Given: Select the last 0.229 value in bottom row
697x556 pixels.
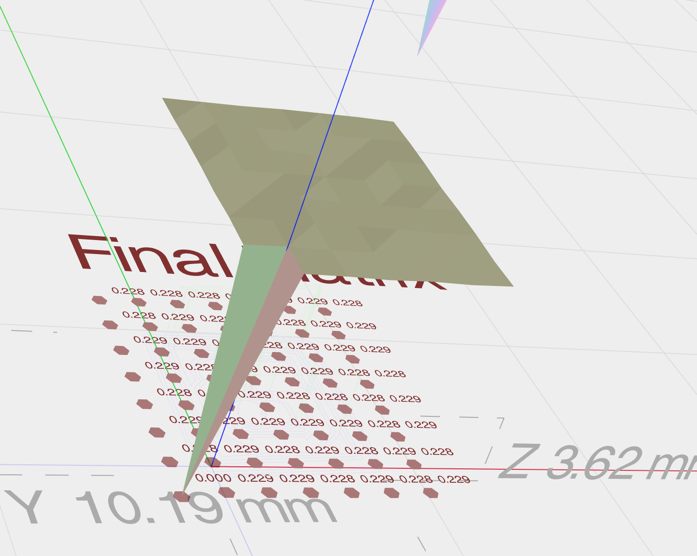Looking at the screenshot, I should click(453, 480).
